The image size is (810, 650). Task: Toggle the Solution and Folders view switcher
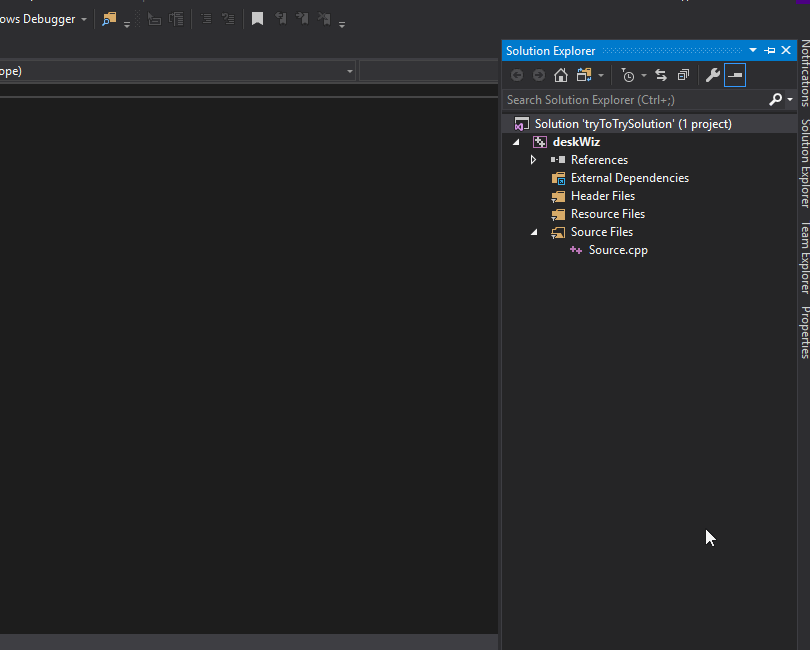pos(585,75)
